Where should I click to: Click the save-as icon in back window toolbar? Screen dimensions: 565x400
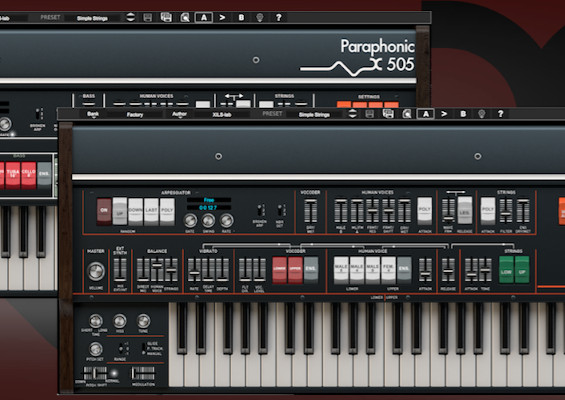(166, 17)
